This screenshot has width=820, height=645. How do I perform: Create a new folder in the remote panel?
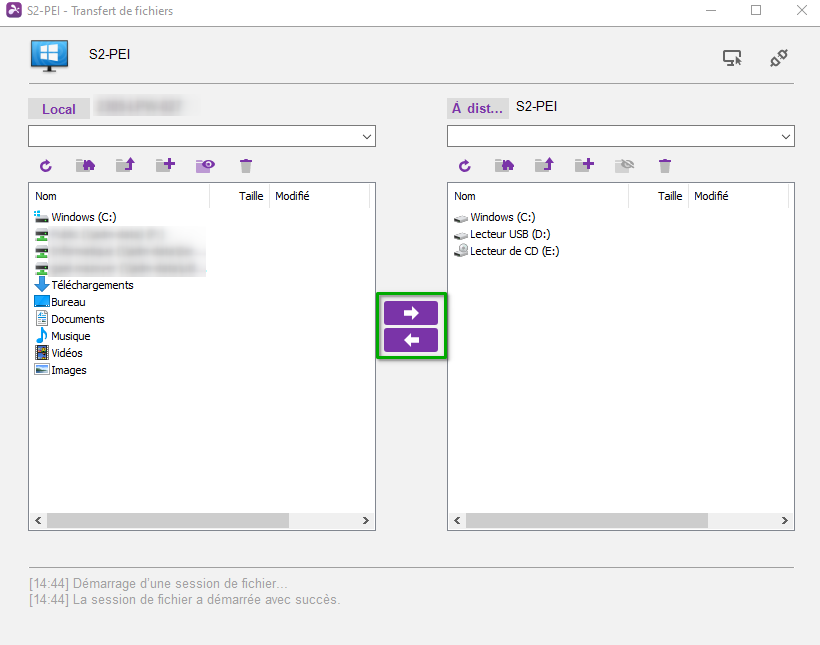tap(584, 166)
